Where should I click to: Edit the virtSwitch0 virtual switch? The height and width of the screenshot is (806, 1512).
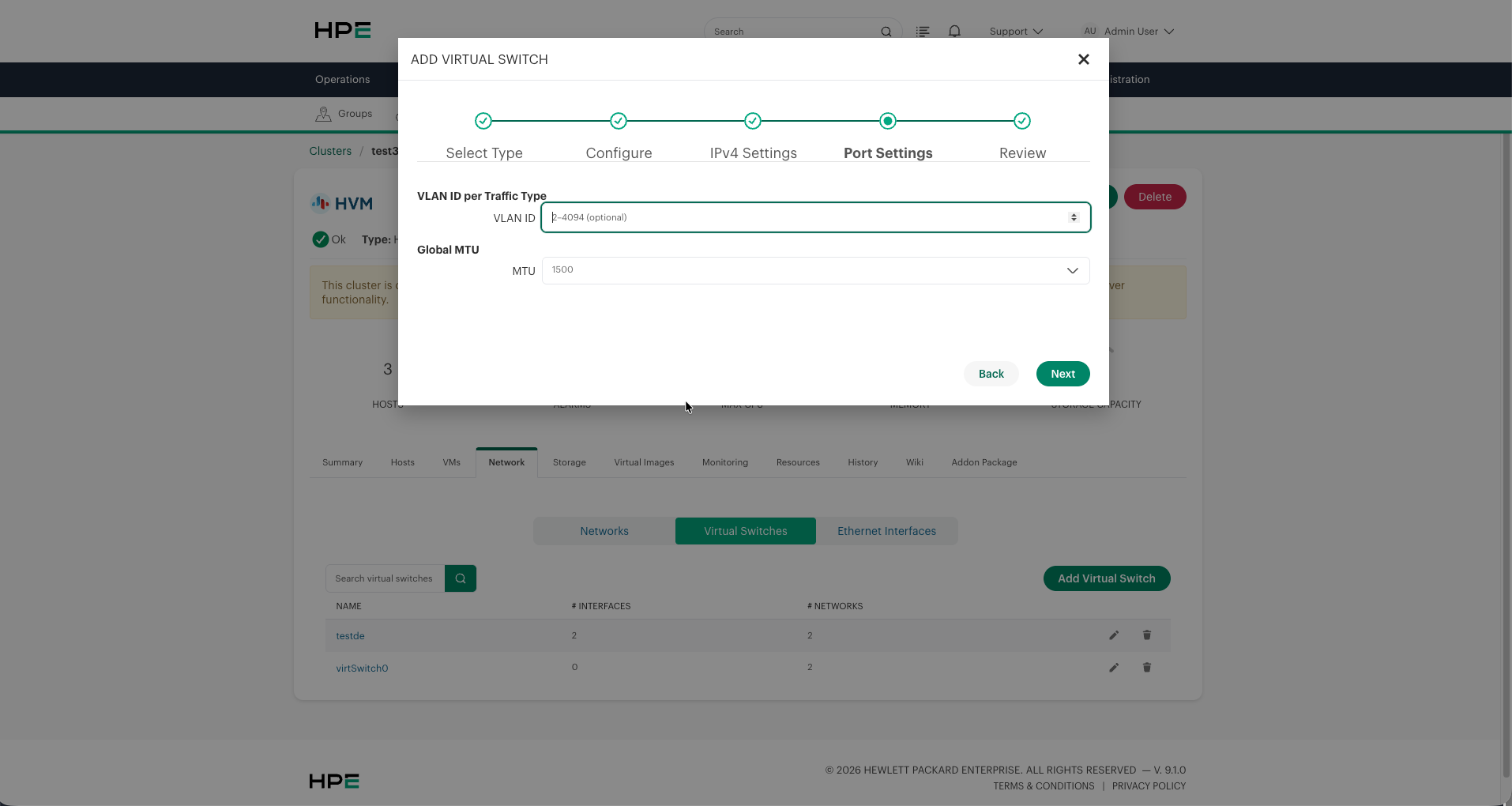pyautogui.click(x=1114, y=668)
